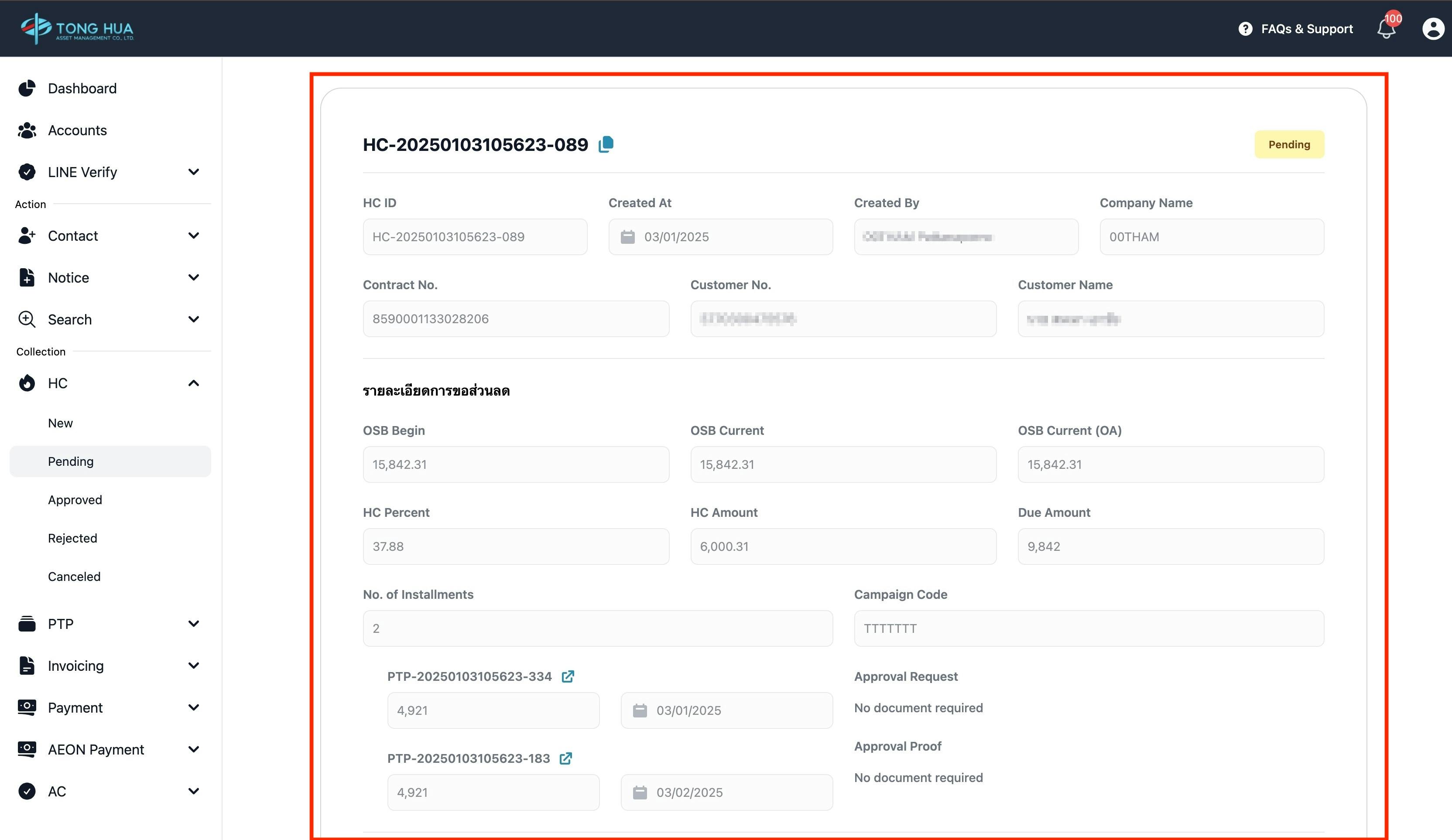Select the Approved item under HC
The height and width of the screenshot is (840, 1452).
tap(75, 499)
